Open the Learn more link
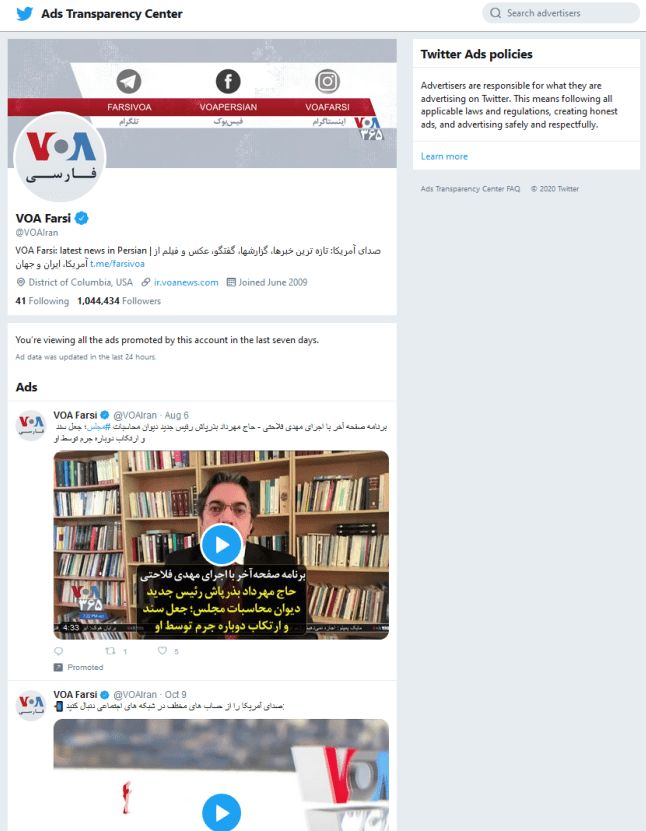Viewport: 646px width, 831px height. point(444,156)
